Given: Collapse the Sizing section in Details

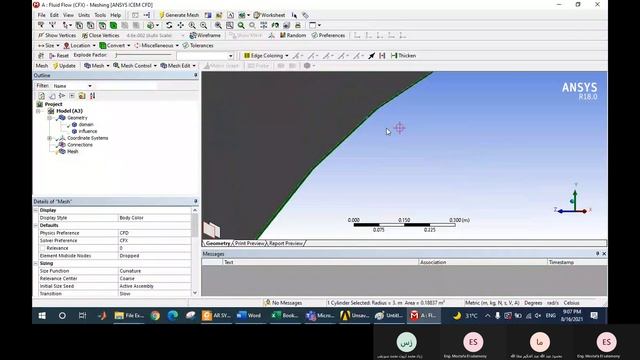Looking at the screenshot, I should coord(36,264).
